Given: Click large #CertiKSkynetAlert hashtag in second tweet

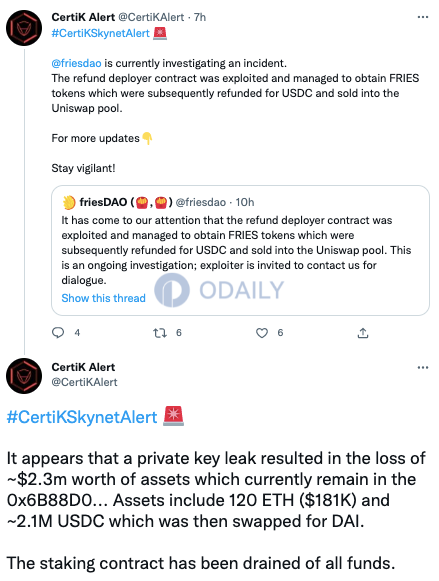Looking at the screenshot, I should 82,417.
